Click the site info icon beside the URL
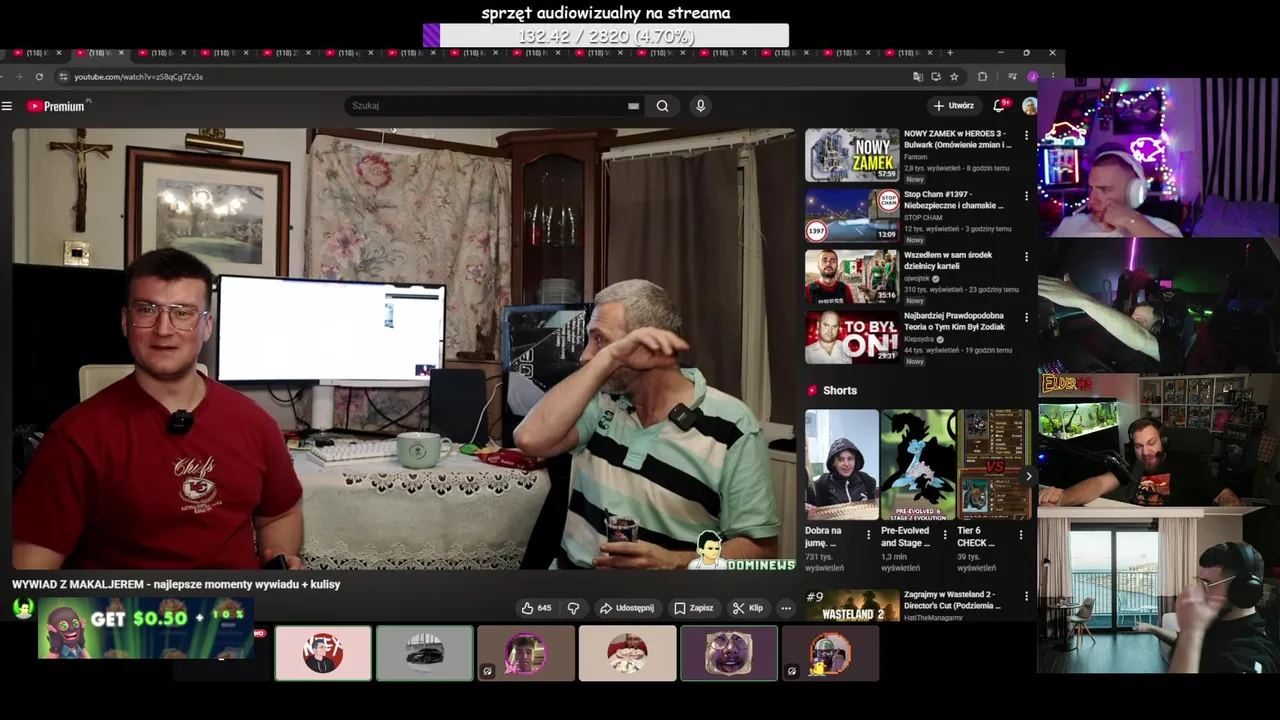This screenshot has width=1280, height=720. pyautogui.click(x=63, y=77)
